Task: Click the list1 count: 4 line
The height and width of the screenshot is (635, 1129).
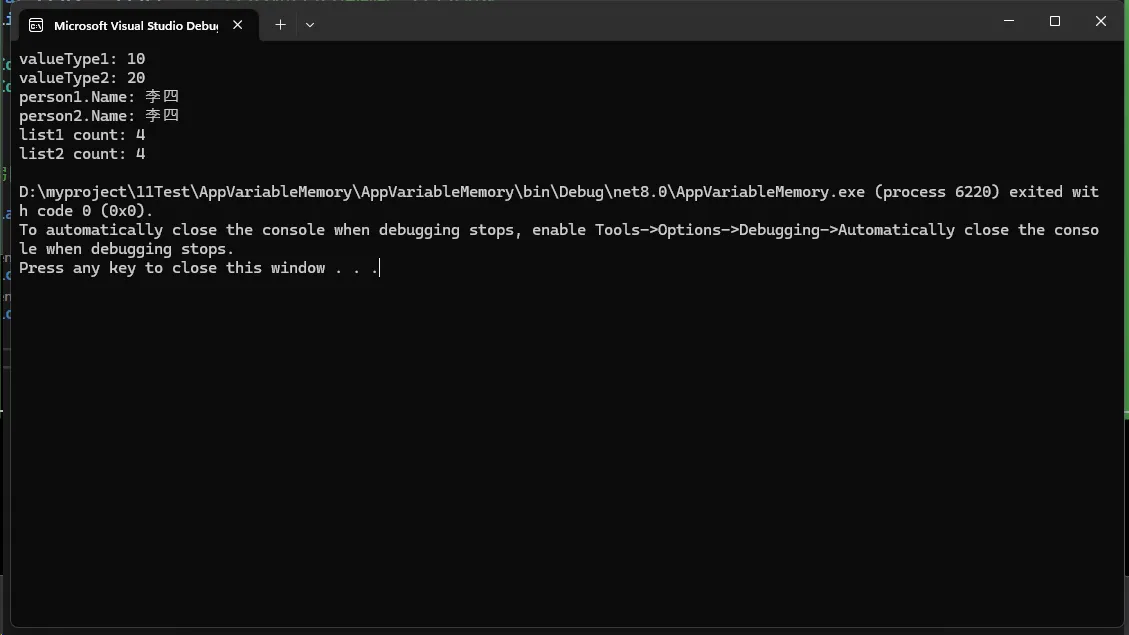Action: point(82,135)
